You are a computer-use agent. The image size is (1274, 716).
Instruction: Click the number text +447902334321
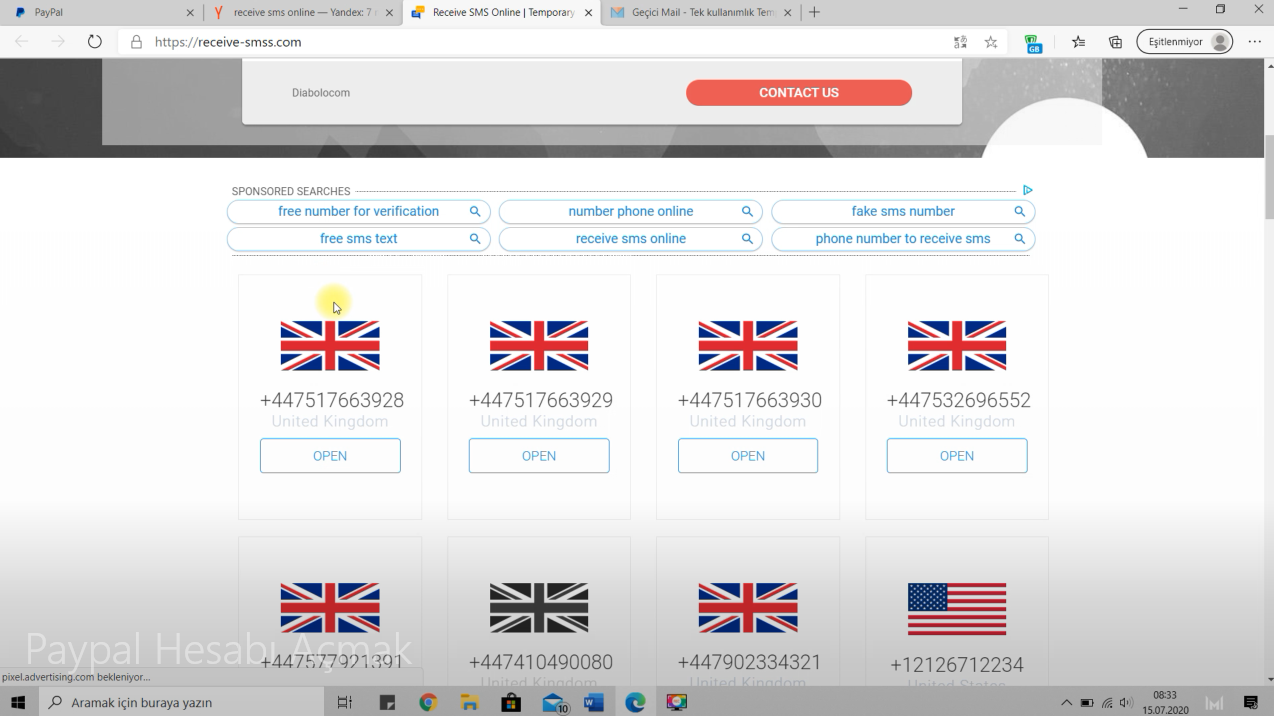pos(749,662)
